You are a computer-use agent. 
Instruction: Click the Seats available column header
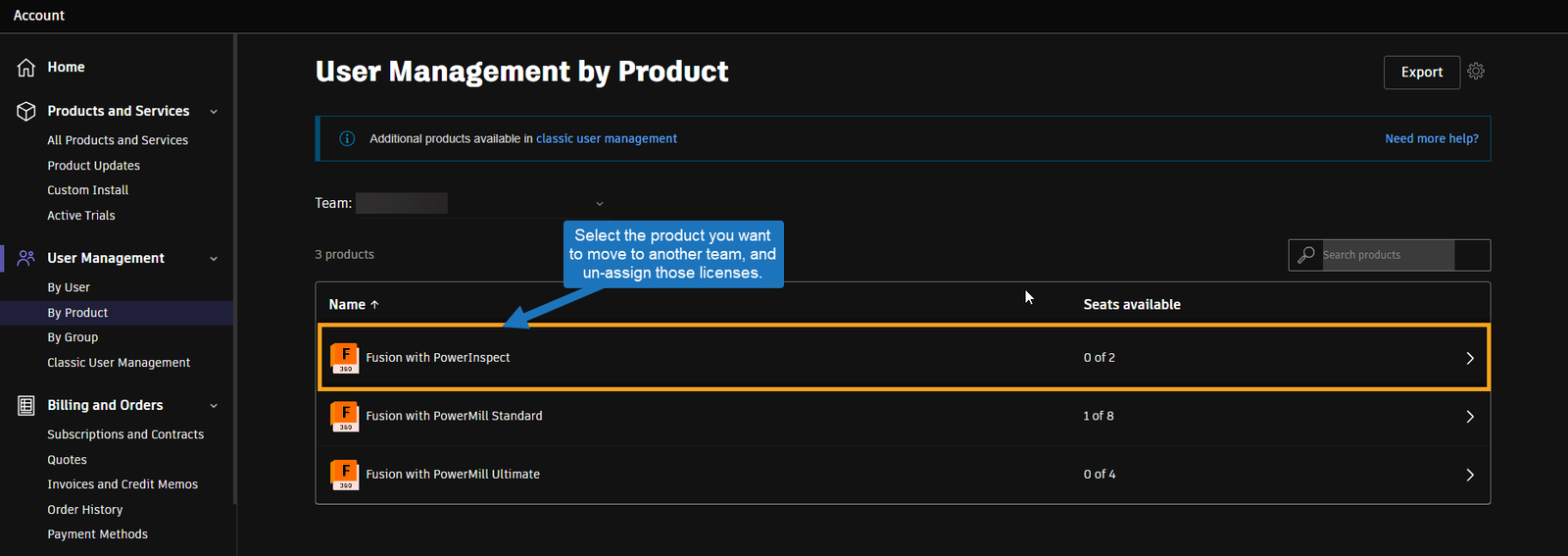[x=1132, y=305]
